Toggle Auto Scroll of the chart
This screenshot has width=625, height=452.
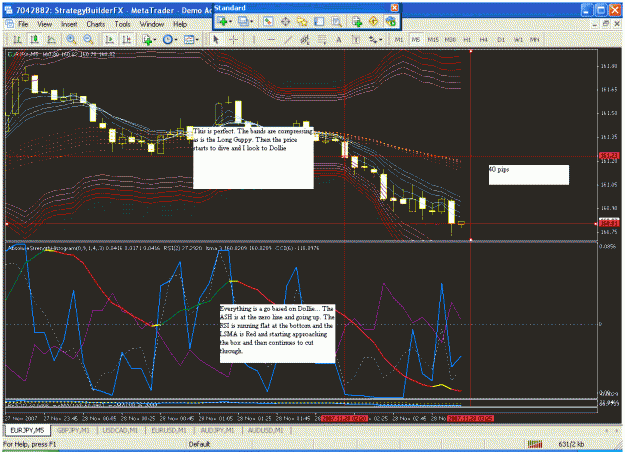109,39
